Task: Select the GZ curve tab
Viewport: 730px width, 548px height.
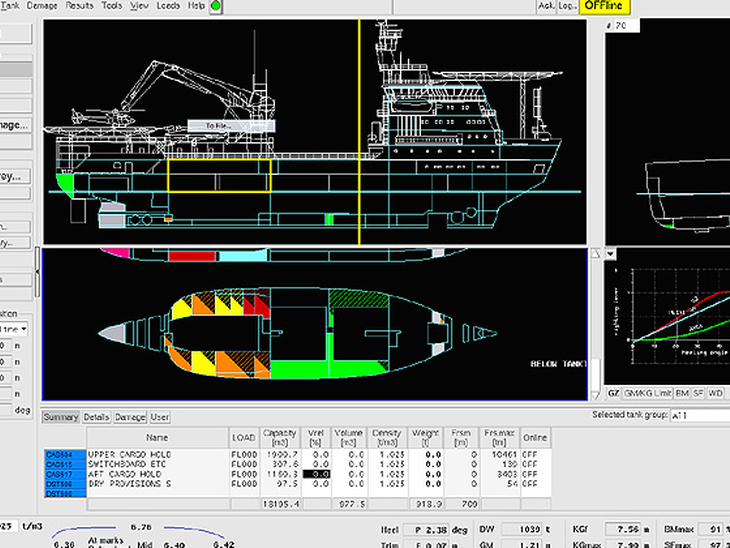Action: [x=614, y=393]
